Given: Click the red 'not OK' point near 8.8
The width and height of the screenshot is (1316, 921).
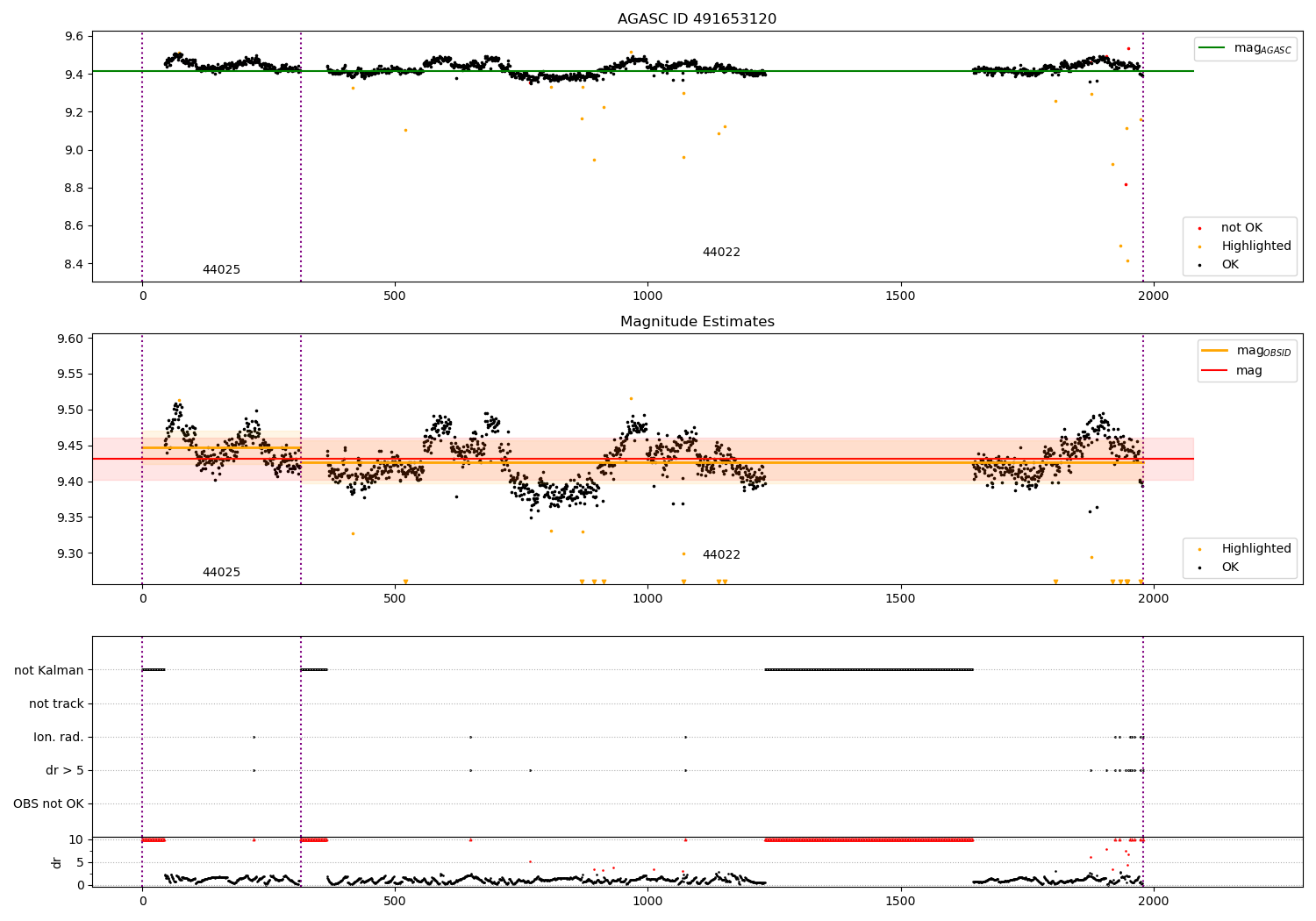Looking at the screenshot, I should point(1126,184).
